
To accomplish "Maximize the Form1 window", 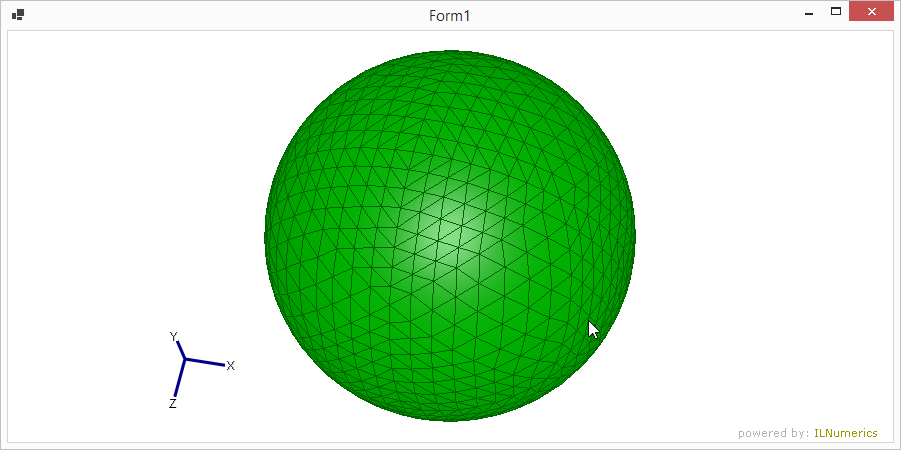I will pos(836,11).
